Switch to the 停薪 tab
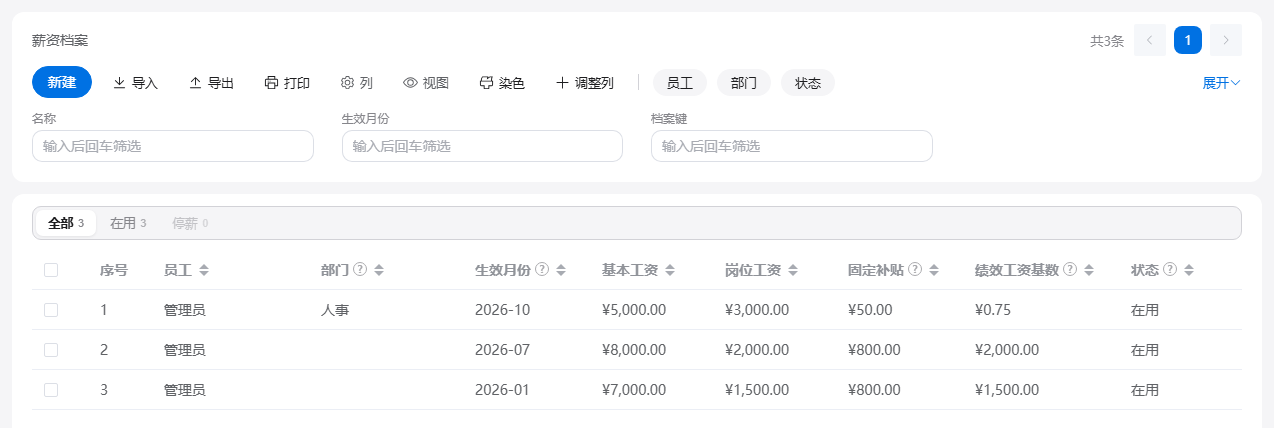Viewport: 1274px width, 428px height. (x=190, y=223)
